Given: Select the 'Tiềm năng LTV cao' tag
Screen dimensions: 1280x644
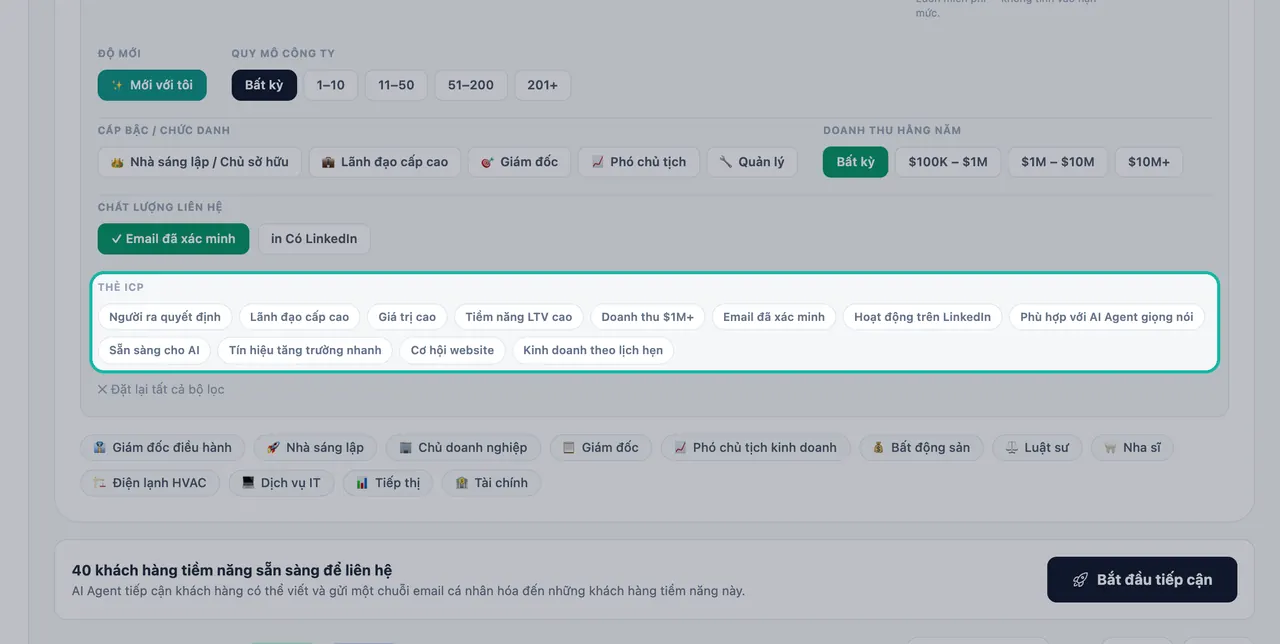Looking at the screenshot, I should pyautogui.click(x=519, y=317).
